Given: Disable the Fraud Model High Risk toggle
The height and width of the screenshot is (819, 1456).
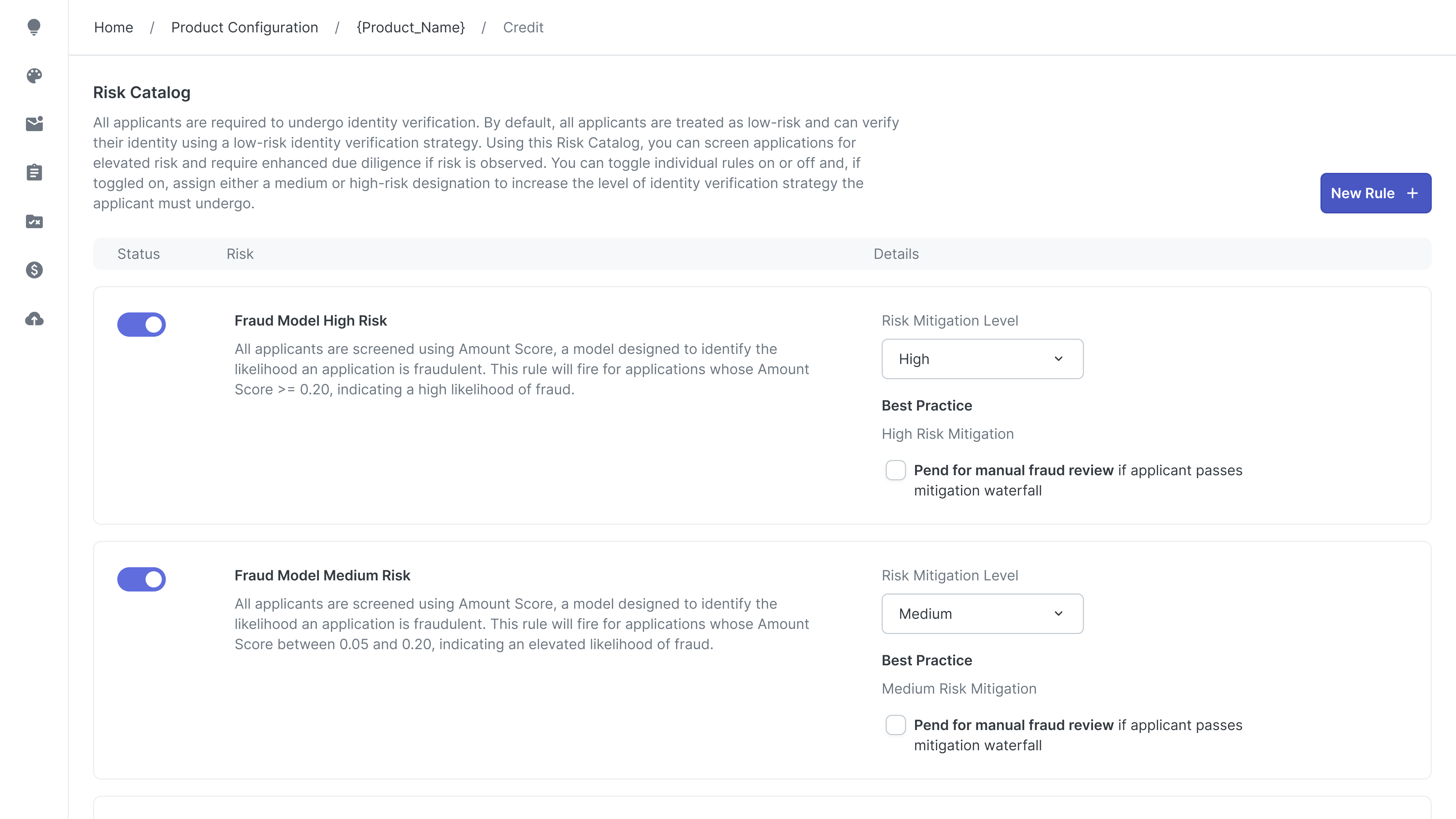Looking at the screenshot, I should [x=141, y=325].
